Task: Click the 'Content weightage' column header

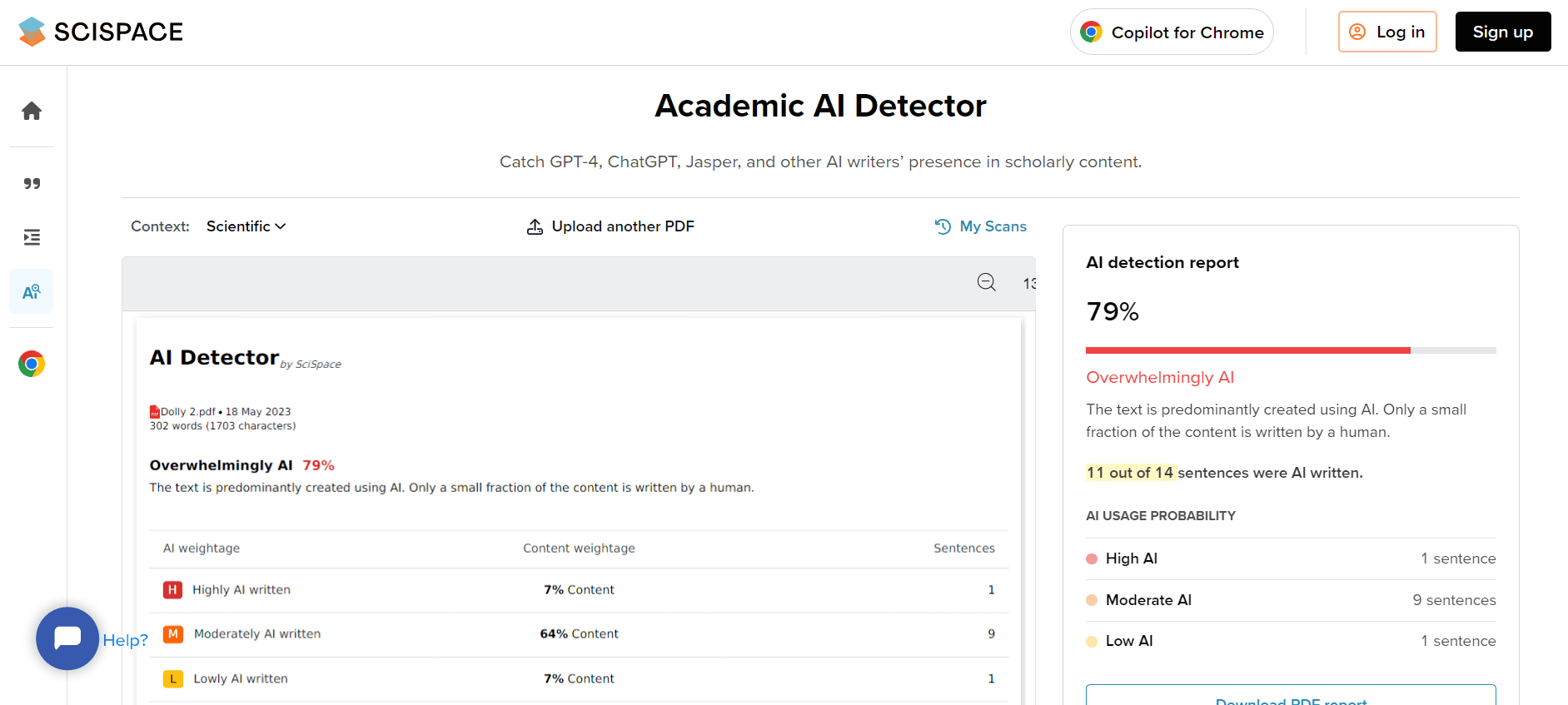Action: pos(579,548)
